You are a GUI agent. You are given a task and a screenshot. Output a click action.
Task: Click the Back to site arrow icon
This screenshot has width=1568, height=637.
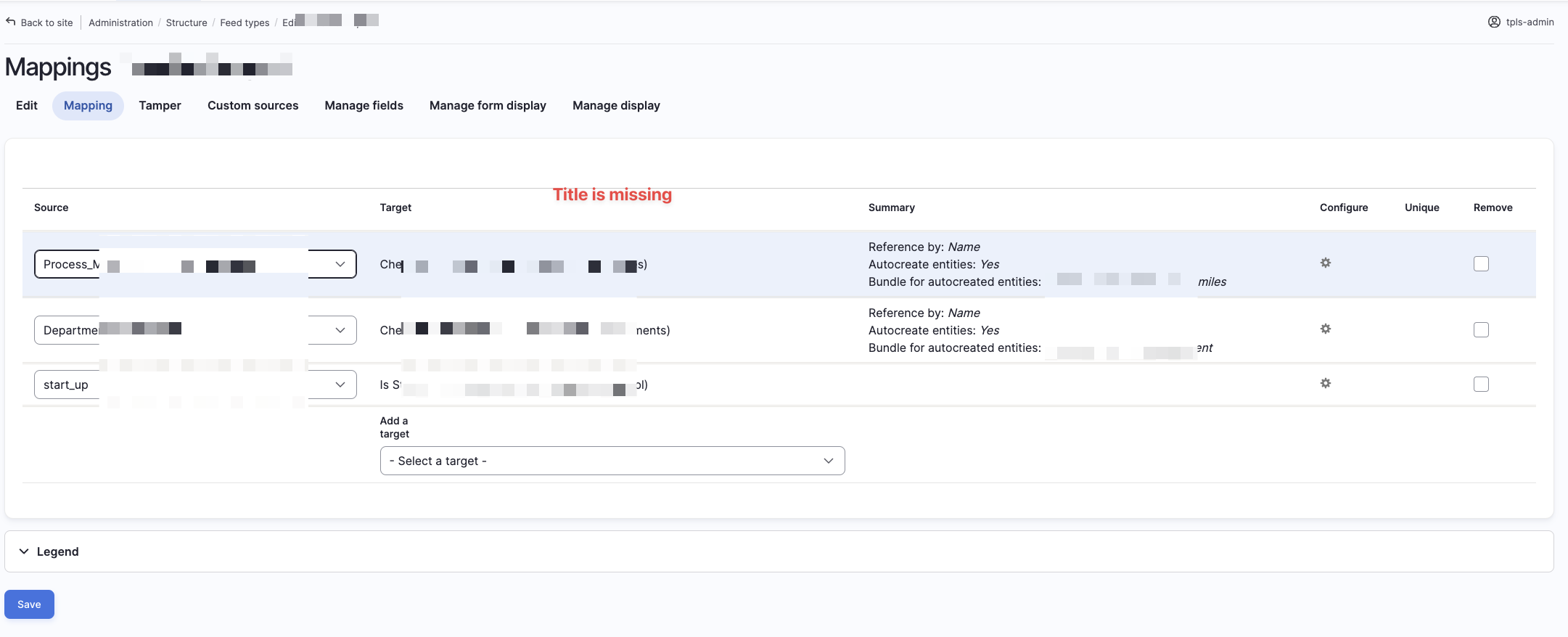[11, 22]
